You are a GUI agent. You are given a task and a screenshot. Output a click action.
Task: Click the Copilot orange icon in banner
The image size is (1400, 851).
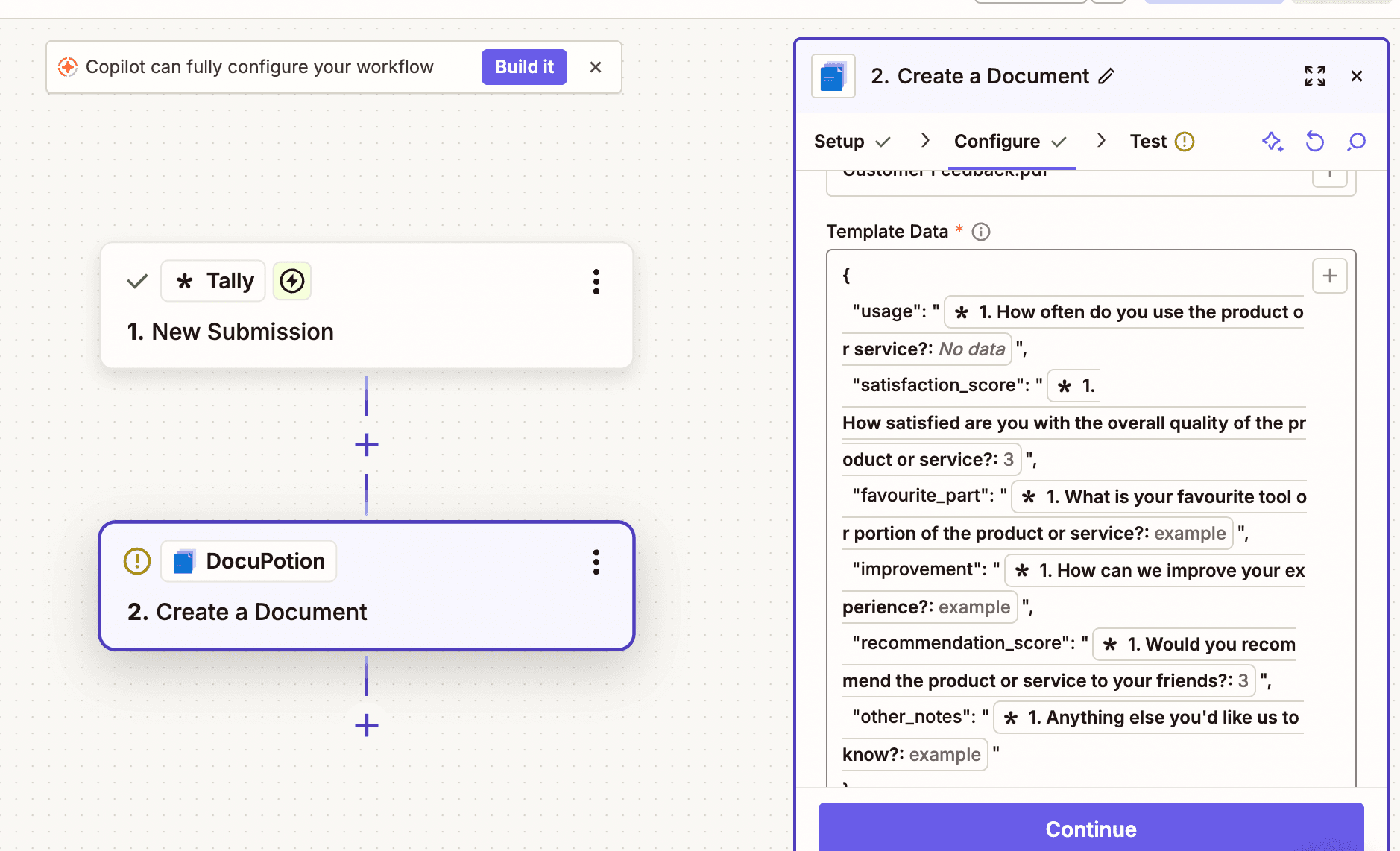[68, 67]
